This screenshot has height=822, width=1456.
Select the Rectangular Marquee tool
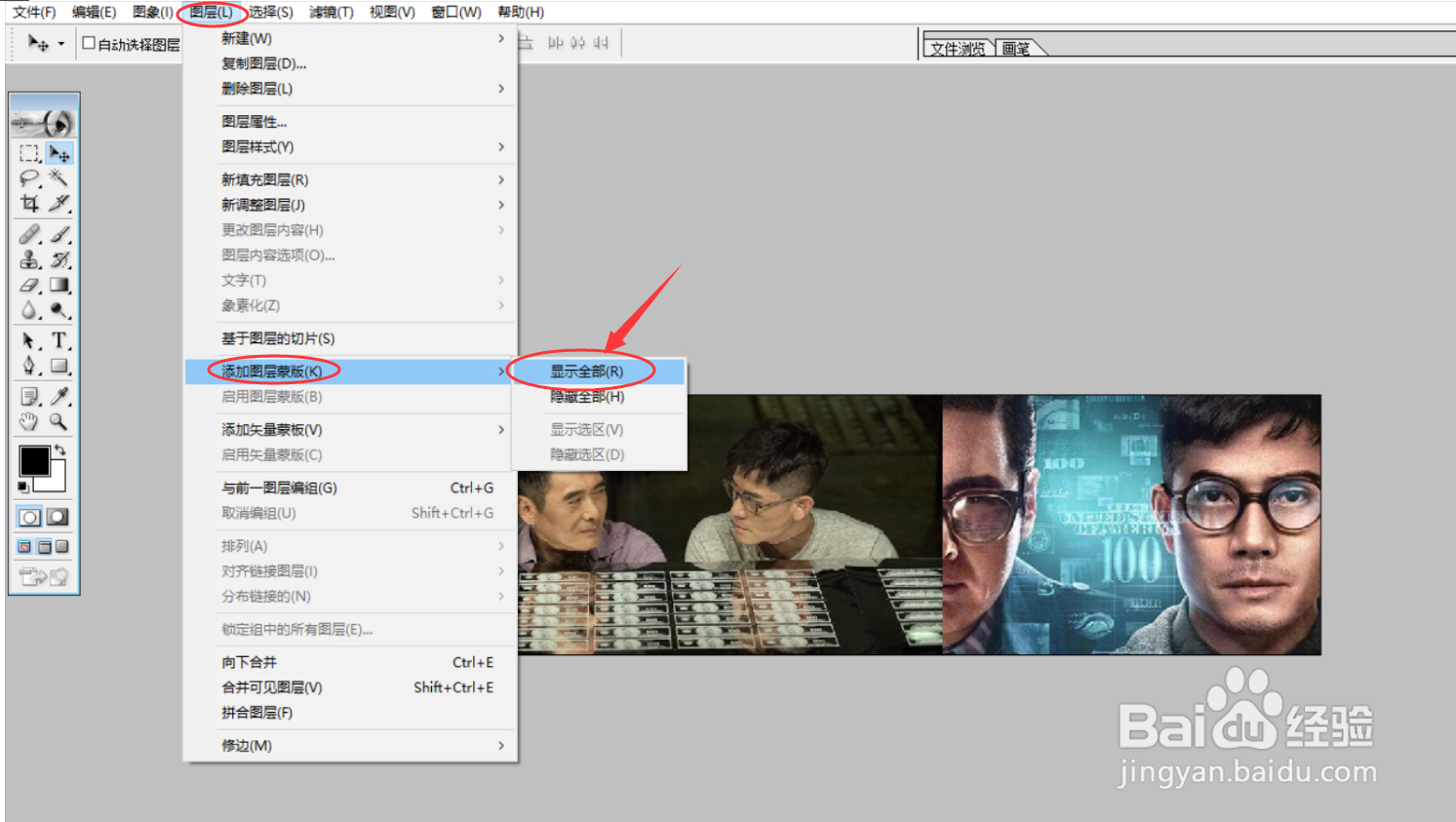(x=29, y=154)
